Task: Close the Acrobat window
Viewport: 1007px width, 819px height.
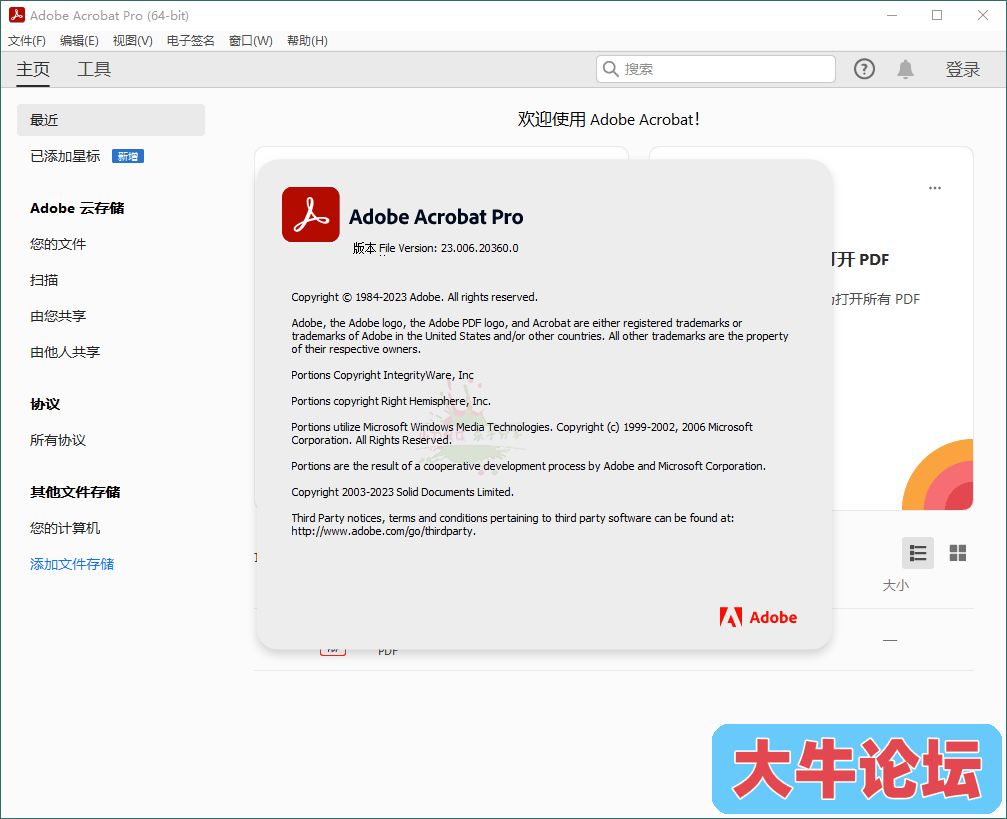Action: point(983,15)
